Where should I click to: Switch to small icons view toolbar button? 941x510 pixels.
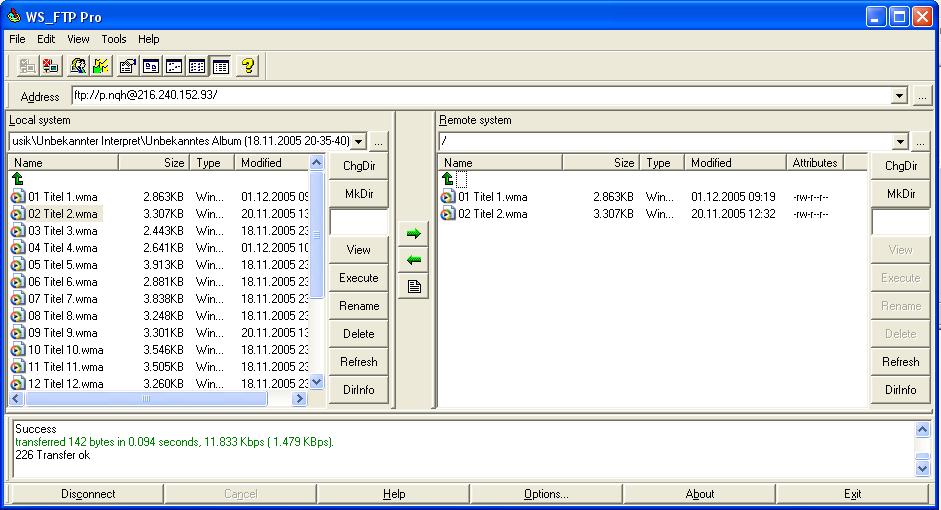174,66
